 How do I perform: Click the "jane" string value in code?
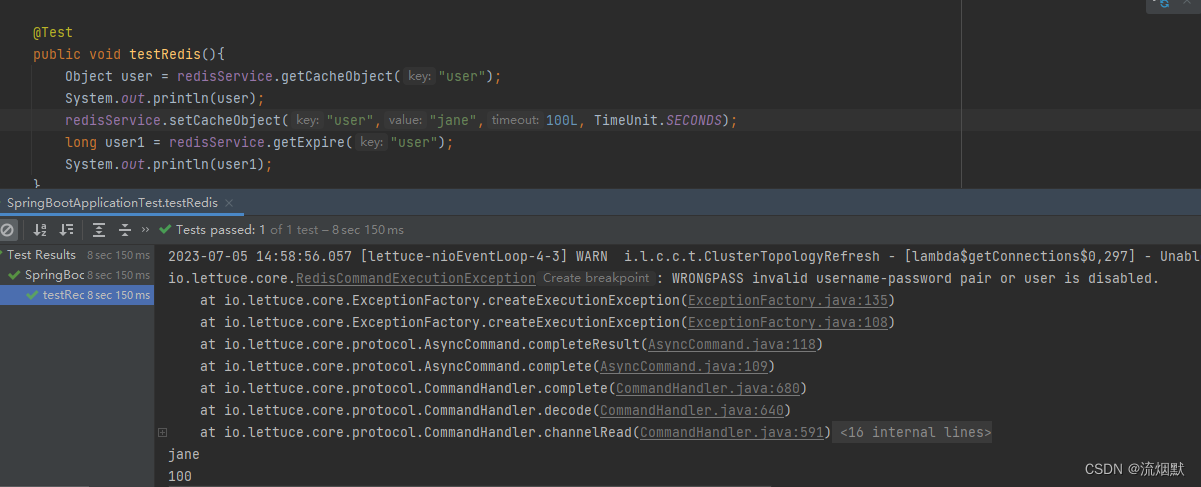click(x=455, y=120)
